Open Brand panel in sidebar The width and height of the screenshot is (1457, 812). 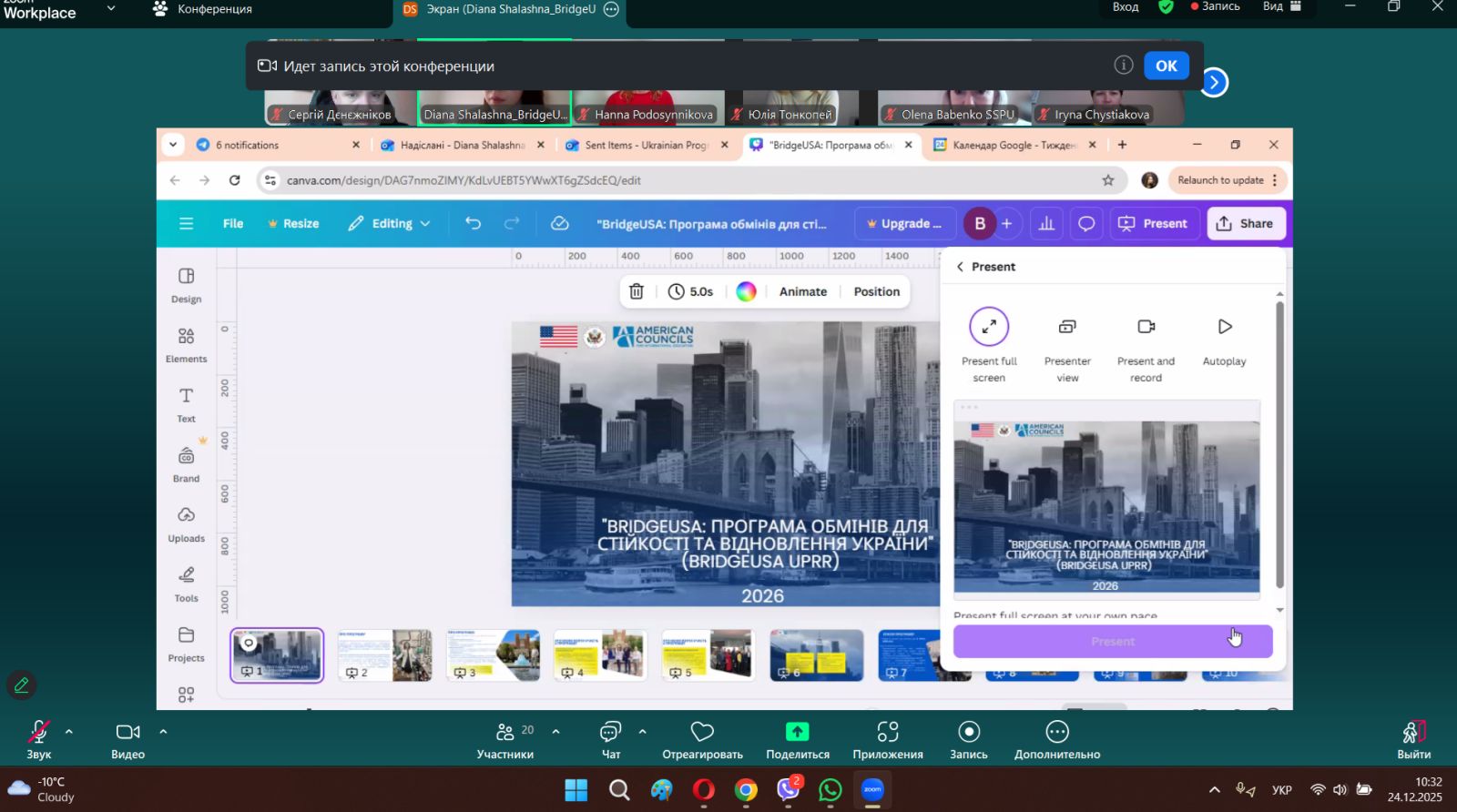click(x=186, y=463)
